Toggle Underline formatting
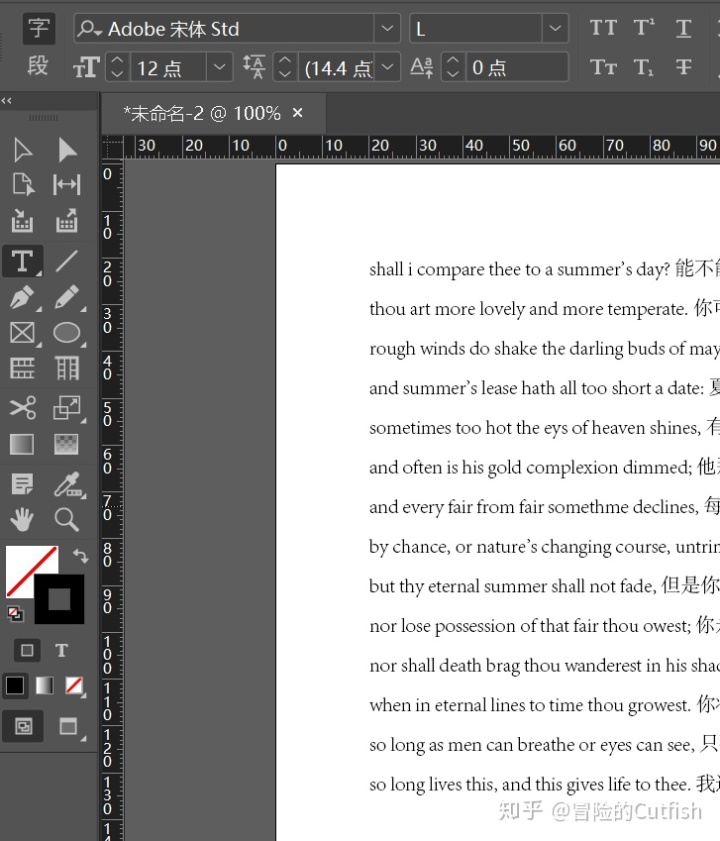This screenshot has width=720, height=841. point(683,28)
